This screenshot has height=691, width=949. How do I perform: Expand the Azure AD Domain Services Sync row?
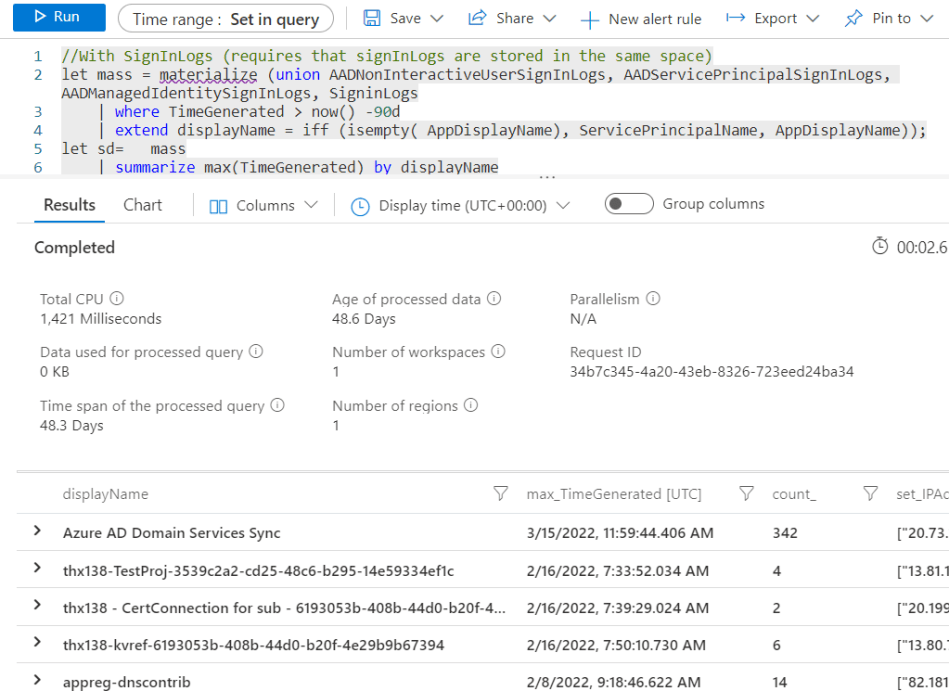tap(38, 532)
